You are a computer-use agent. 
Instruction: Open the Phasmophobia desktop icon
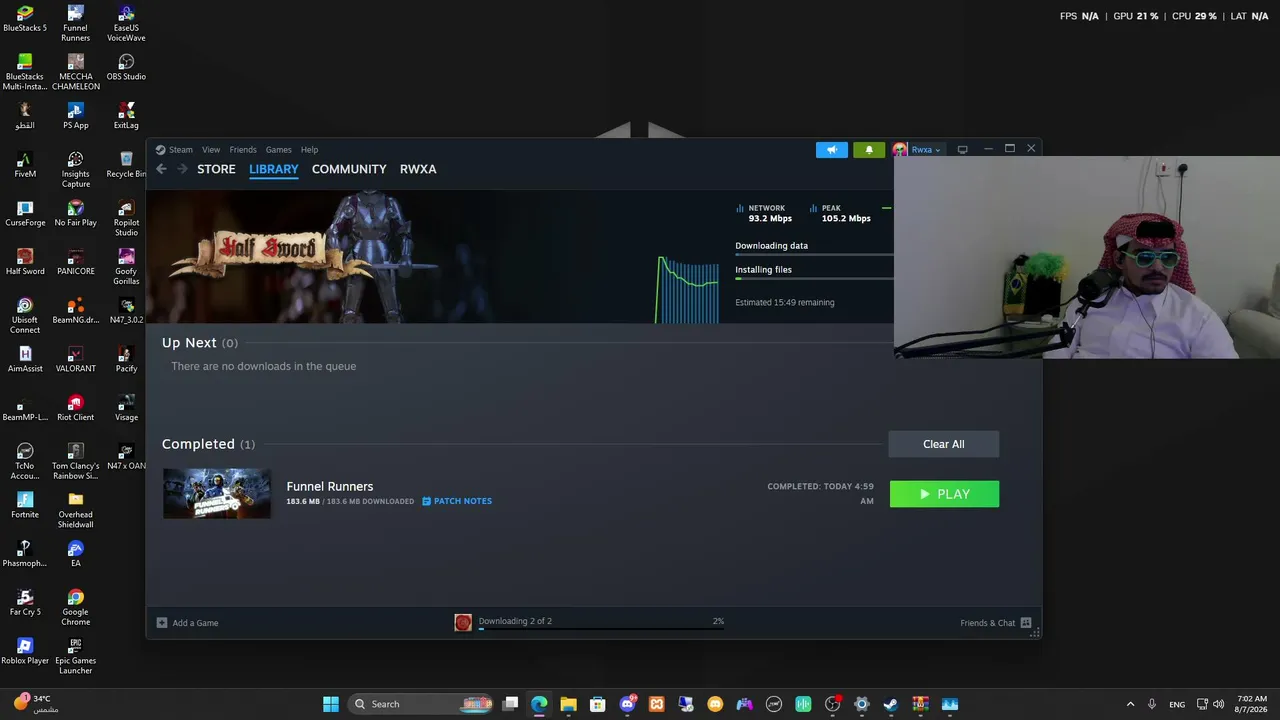click(x=25, y=555)
